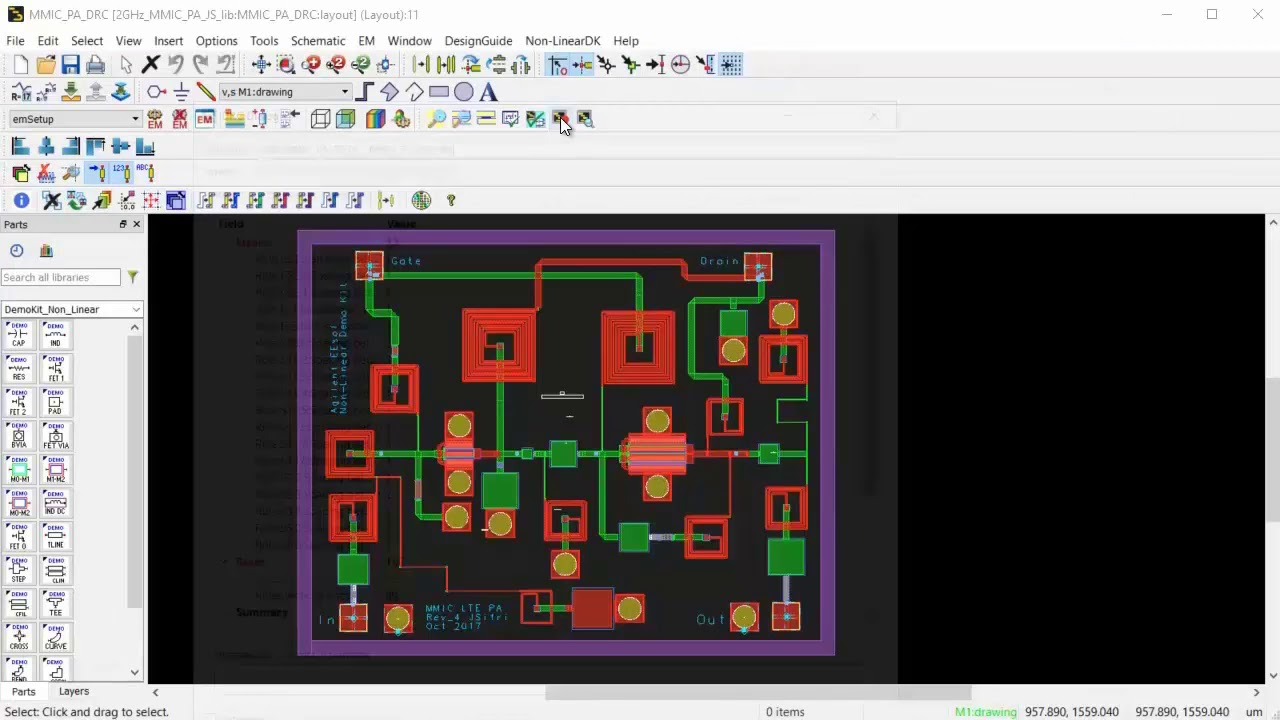Click the parts search filter funnel
Screen dimensions: 1280x720
click(132, 277)
